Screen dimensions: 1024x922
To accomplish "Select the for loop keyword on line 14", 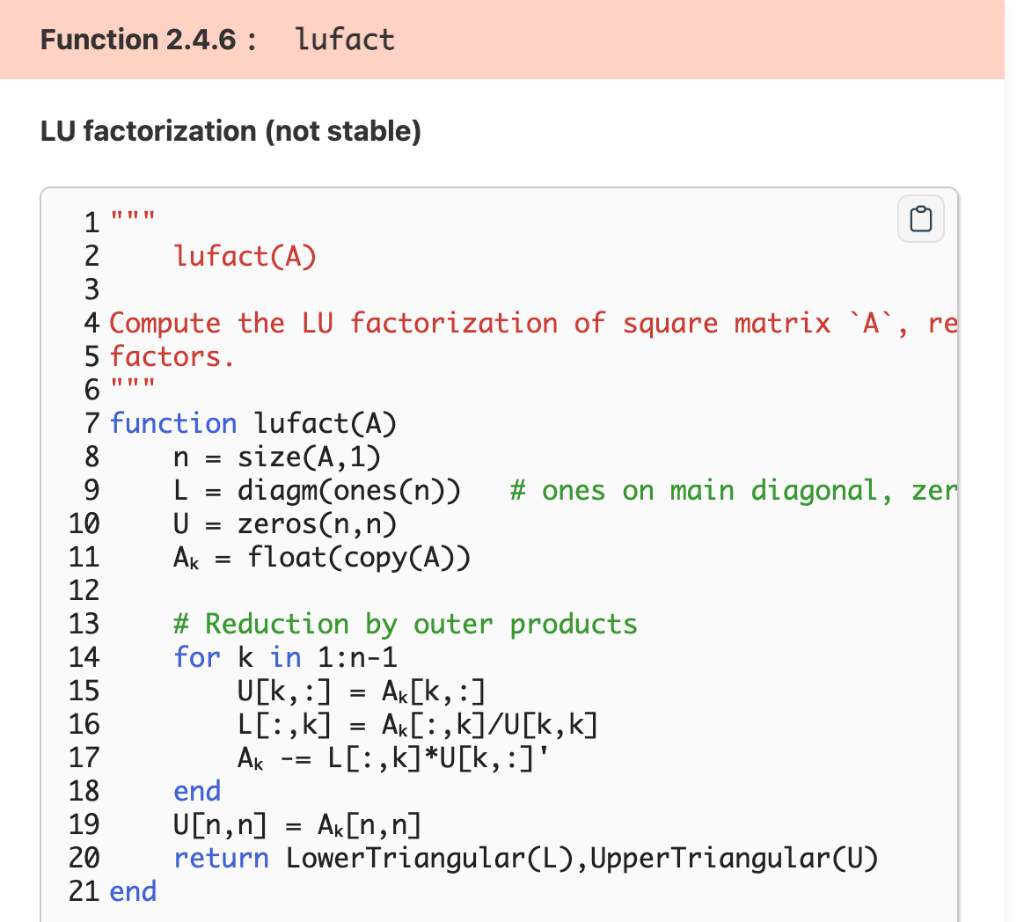I will coord(197,657).
